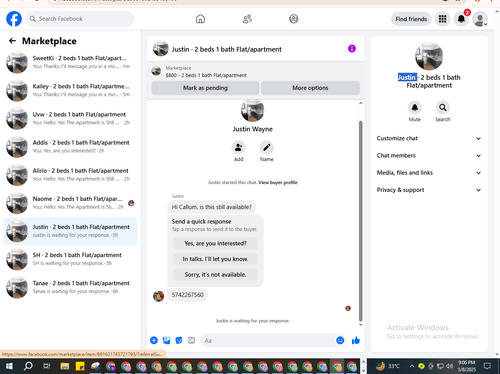
Task: Open more actions plus icon in composer
Action: tap(154, 340)
